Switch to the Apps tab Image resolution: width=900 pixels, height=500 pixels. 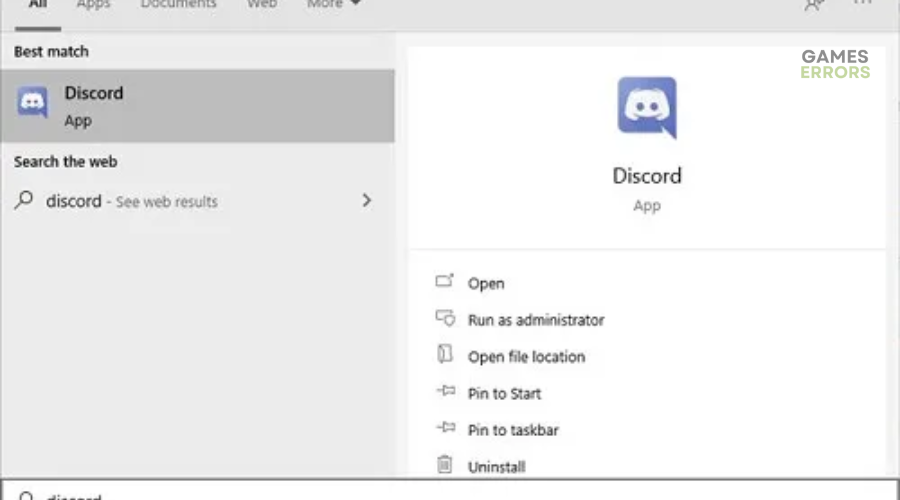coord(94,5)
